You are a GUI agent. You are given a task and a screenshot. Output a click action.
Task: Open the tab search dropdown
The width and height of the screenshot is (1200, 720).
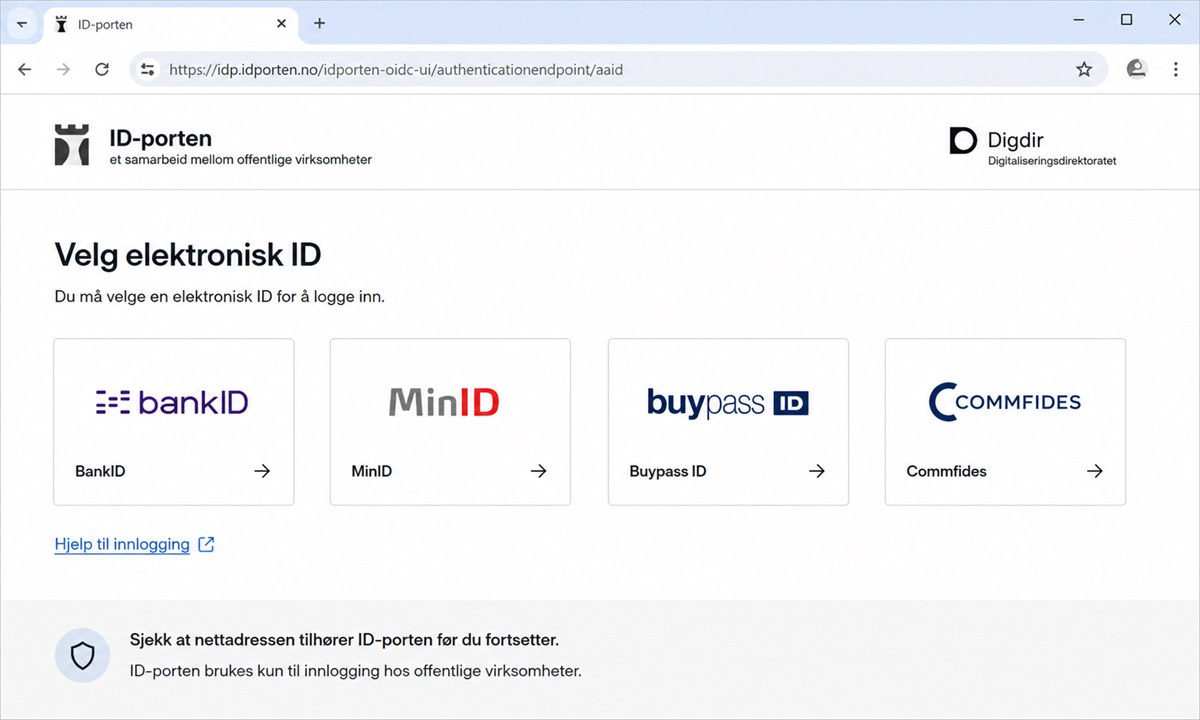[x=22, y=23]
